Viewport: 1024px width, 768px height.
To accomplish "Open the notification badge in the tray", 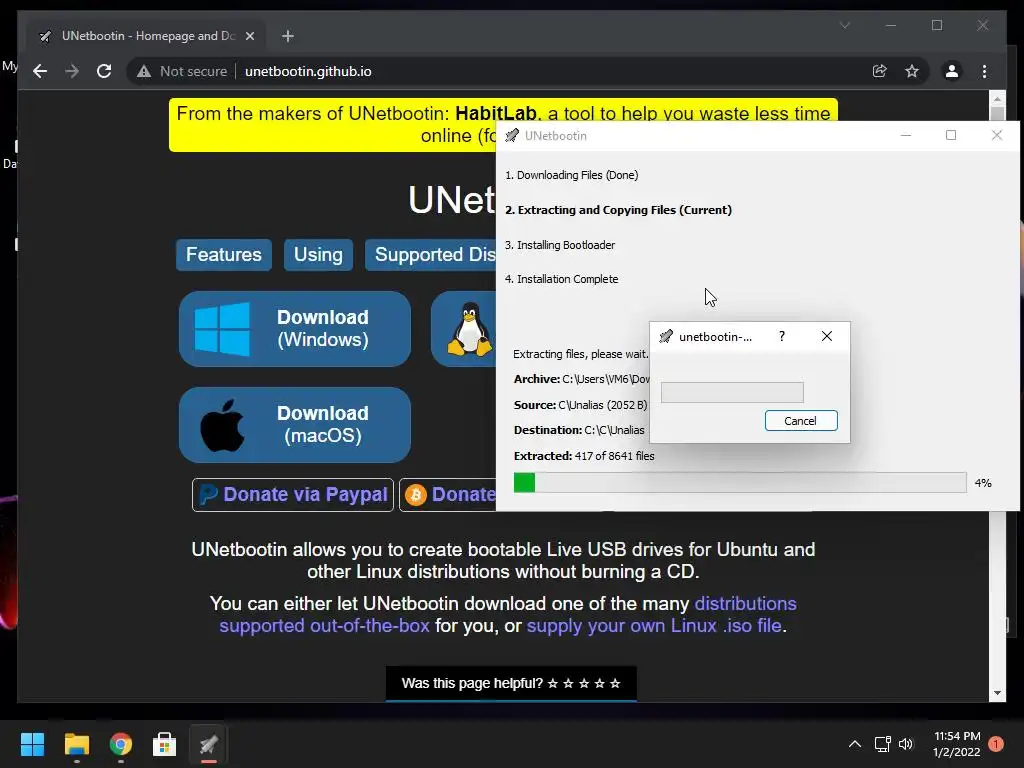I will (x=996, y=744).
